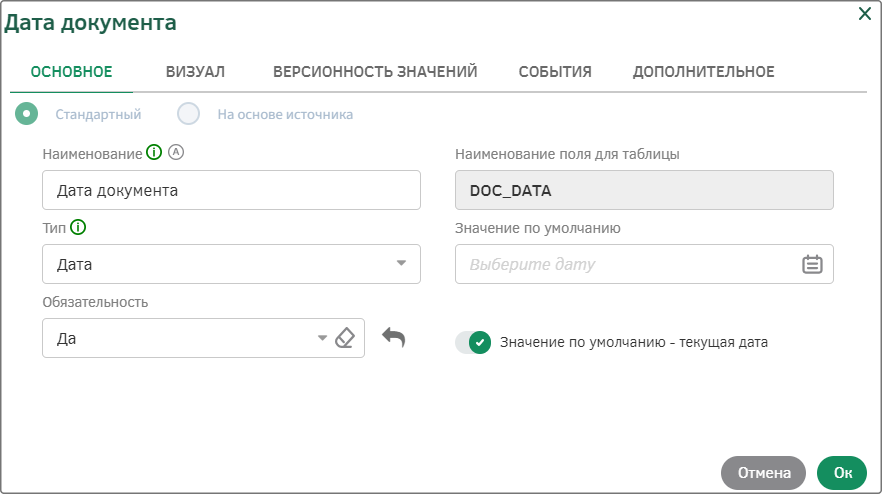Confirm with the Ок button

842,473
